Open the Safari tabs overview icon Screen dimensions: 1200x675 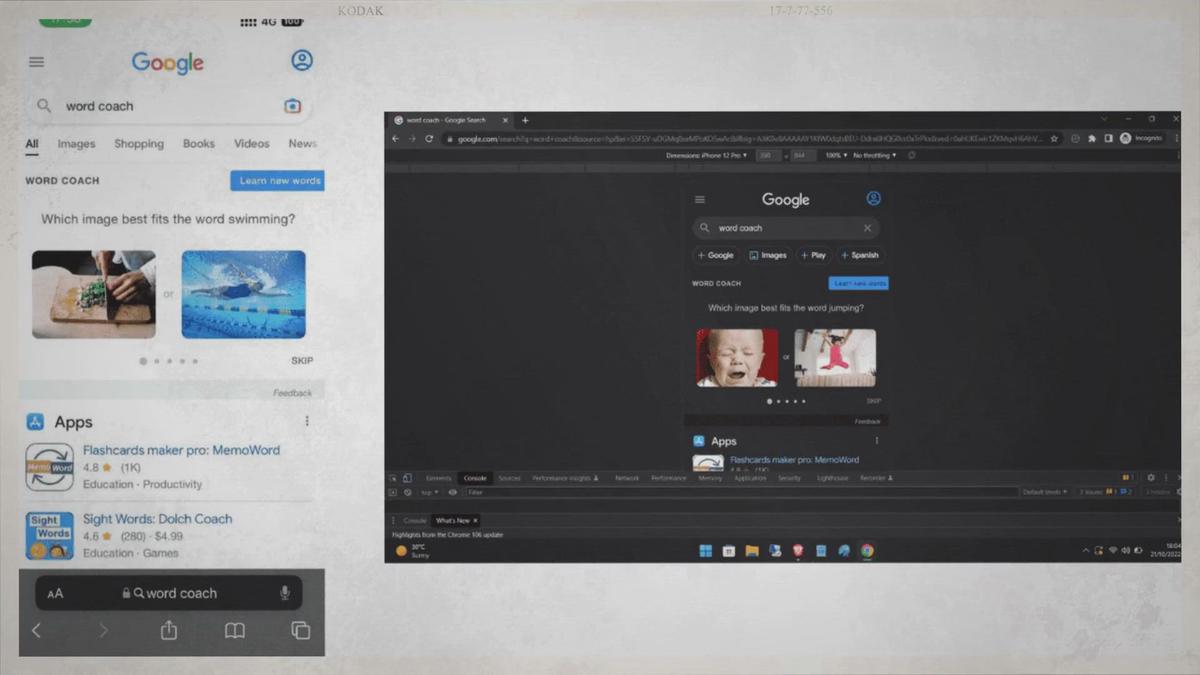[x=300, y=631]
